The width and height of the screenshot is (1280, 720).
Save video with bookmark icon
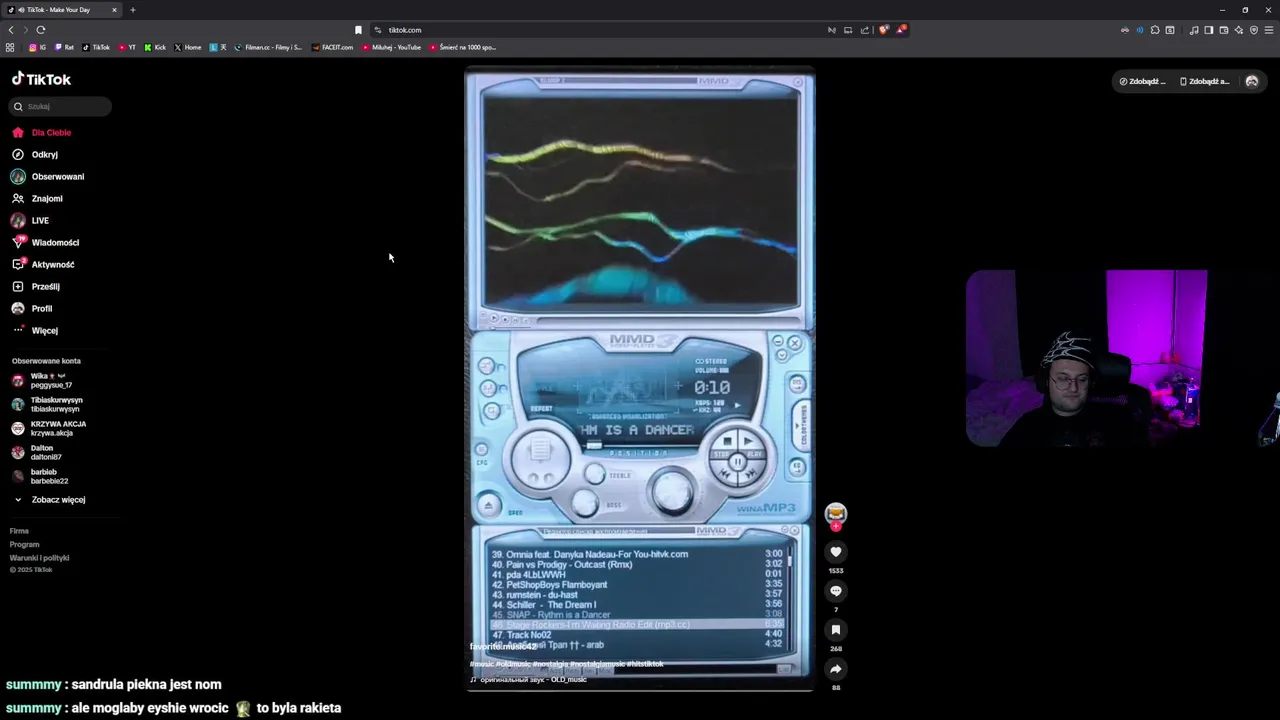(x=836, y=630)
